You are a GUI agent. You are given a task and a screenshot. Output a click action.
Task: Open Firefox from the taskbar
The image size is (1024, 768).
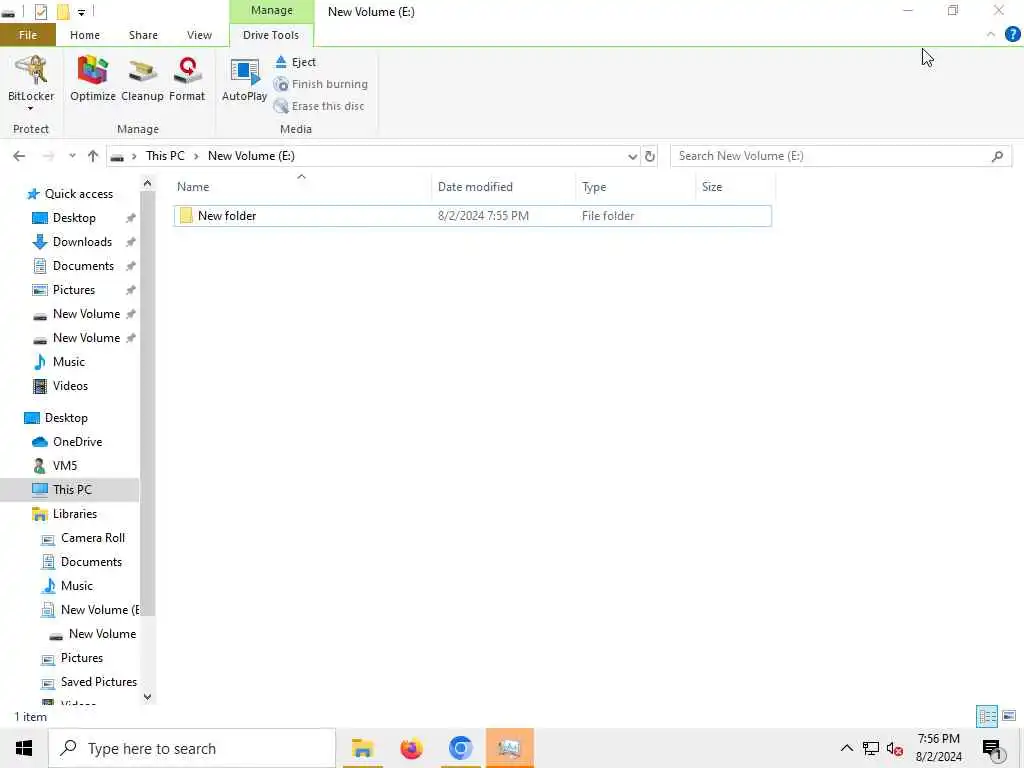411,748
